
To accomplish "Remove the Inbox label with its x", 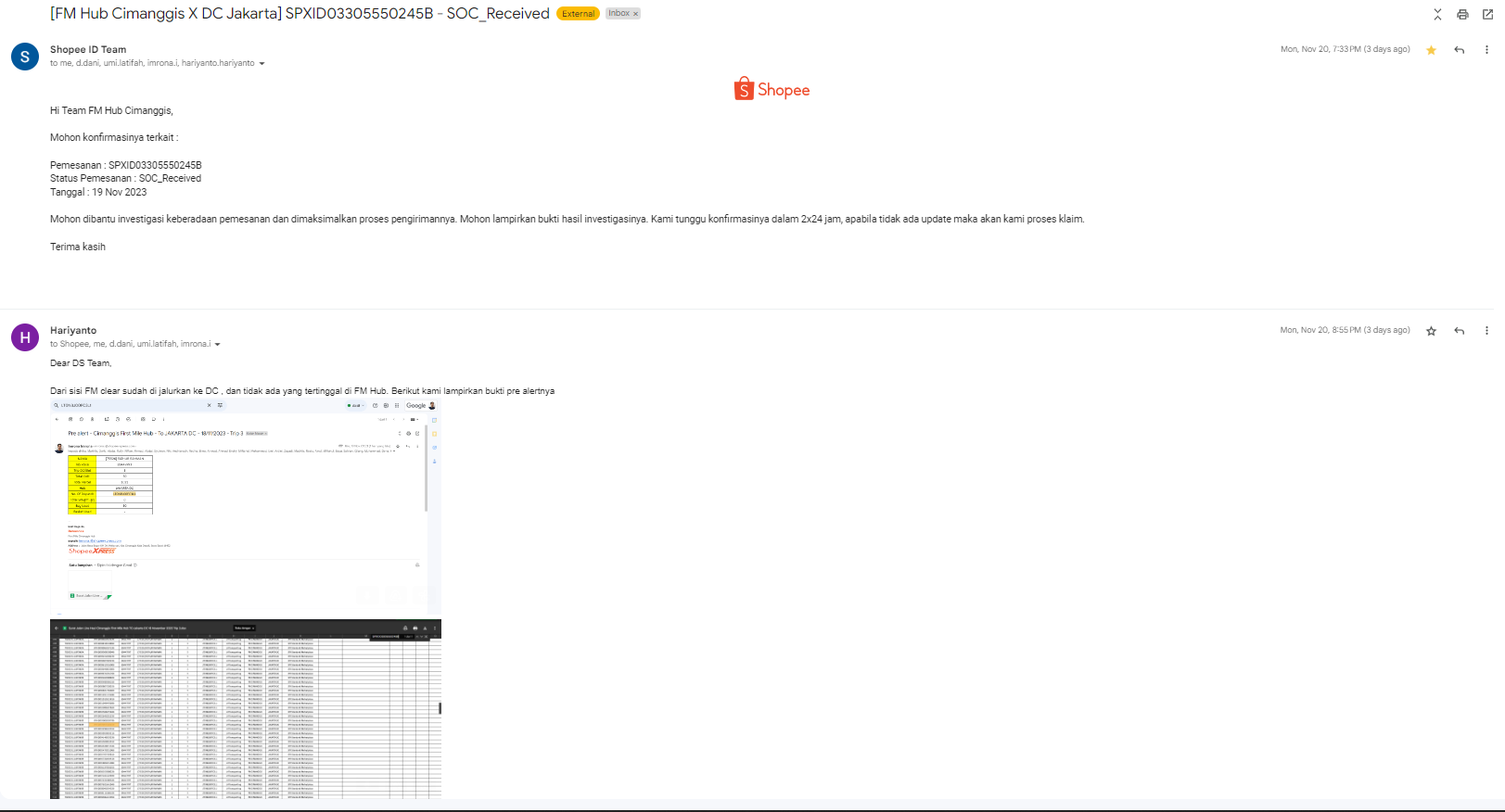I will click(x=636, y=14).
